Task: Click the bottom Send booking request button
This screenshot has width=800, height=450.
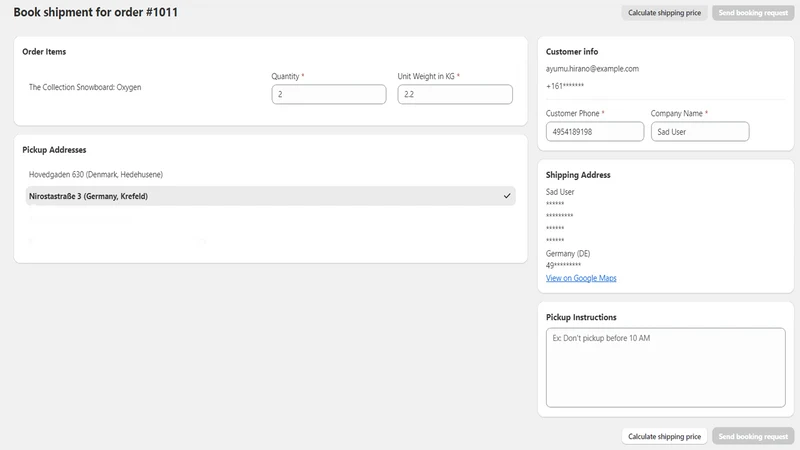Action: tap(753, 436)
